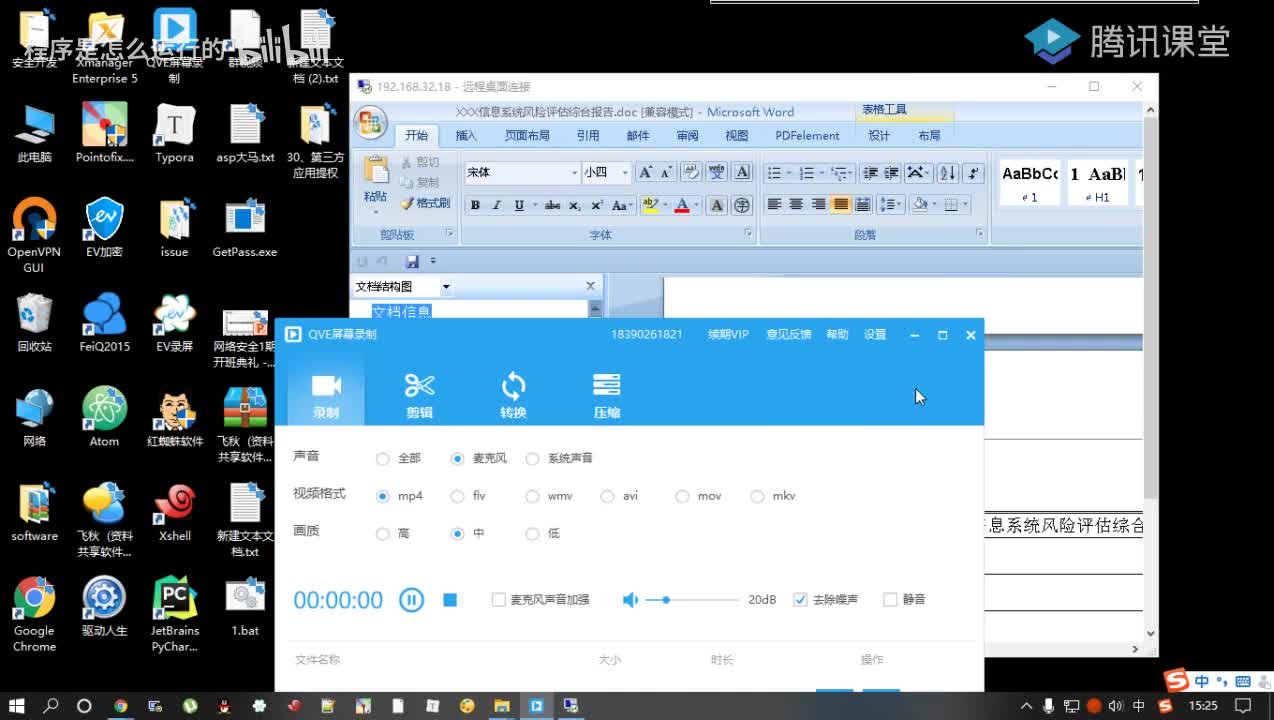Click the Word Office button
Image resolution: width=1274 pixels, height=720 pixels.
pyautogui.click(x=371, y=122)
